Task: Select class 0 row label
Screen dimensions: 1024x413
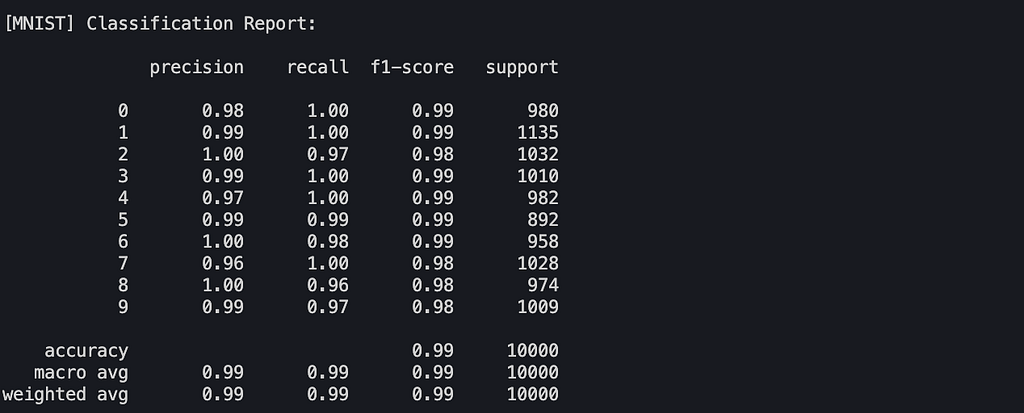Action: (x=123, y=110)
